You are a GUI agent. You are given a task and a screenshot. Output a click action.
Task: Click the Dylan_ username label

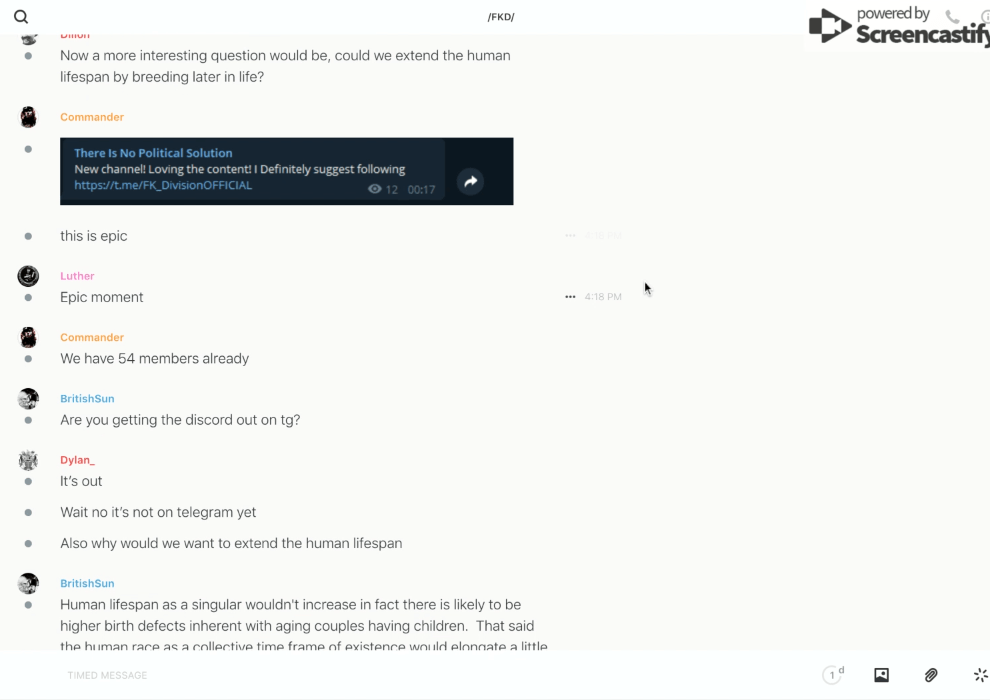77,460
